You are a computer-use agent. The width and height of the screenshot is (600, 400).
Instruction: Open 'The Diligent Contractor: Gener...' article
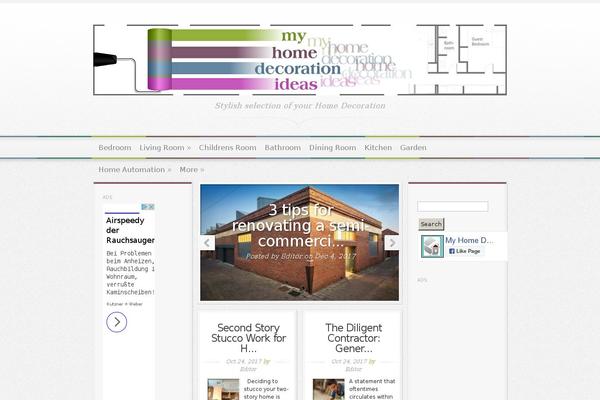click(354, 338)
